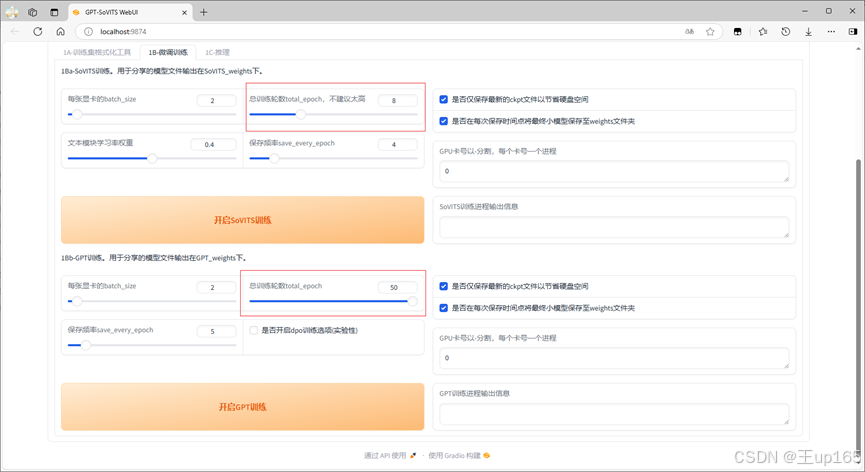View site information icon in address bar

(x=88, y=31)
